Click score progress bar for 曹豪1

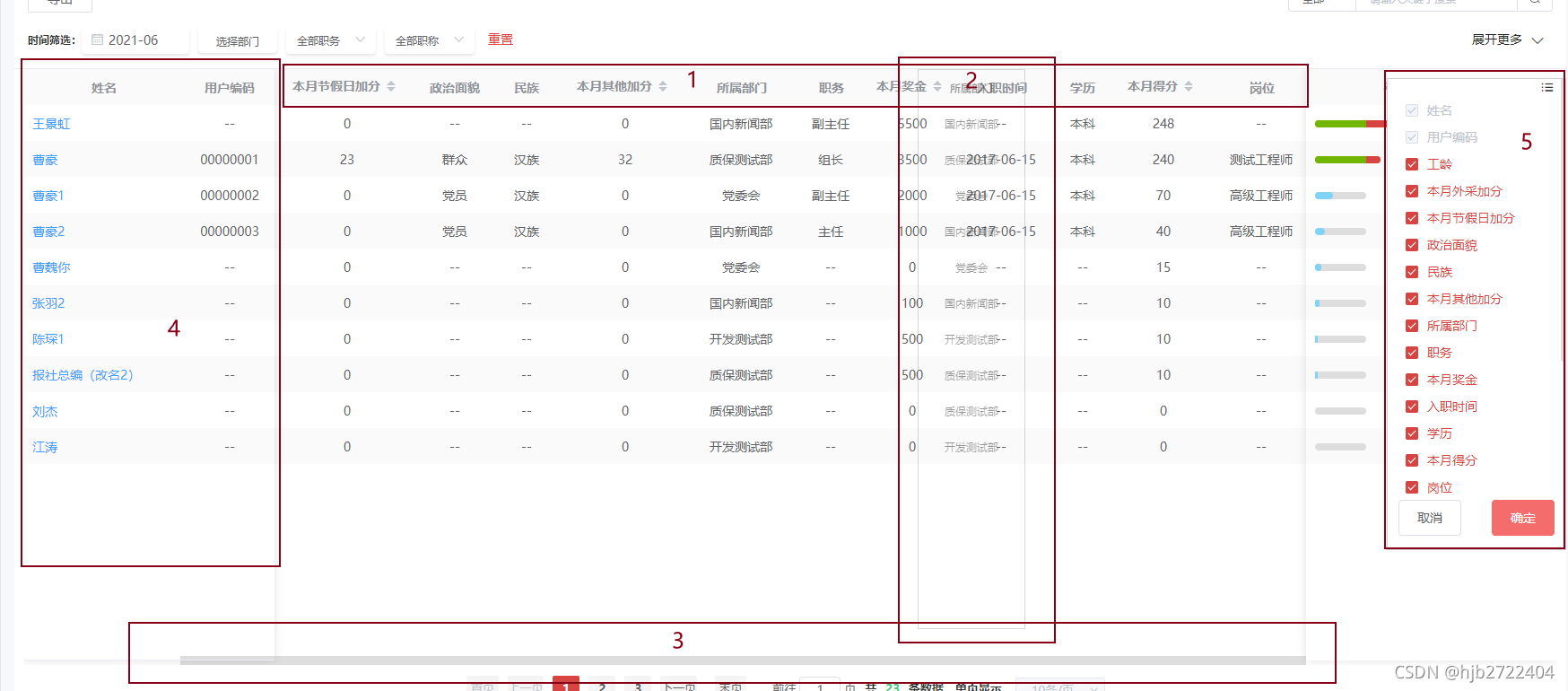click(1340, 196)
